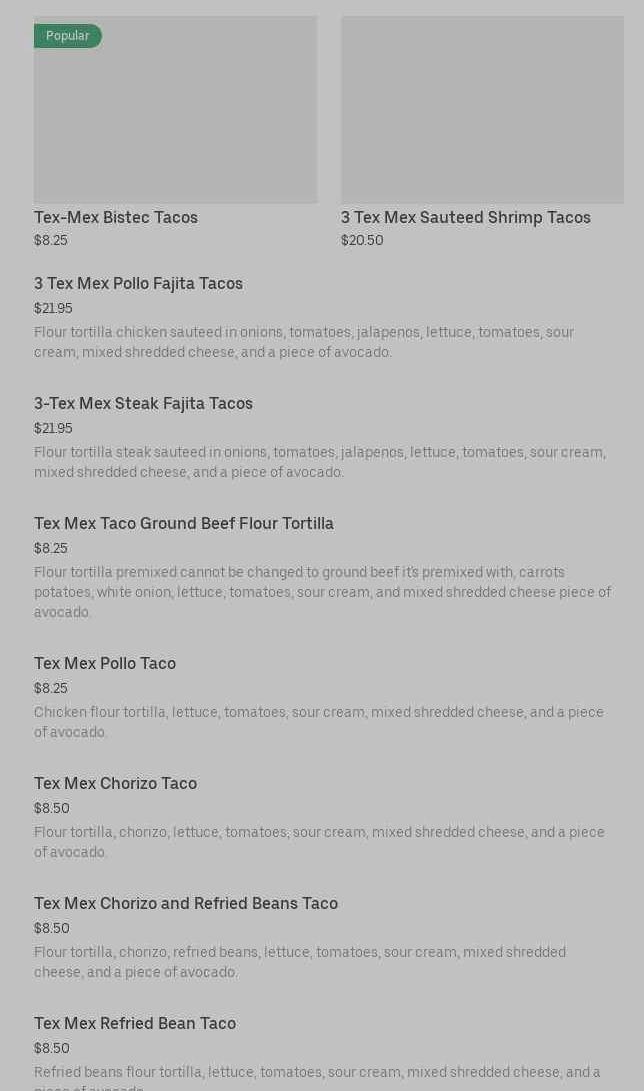Viewport: 644px width, 1091px height.
Task: Select 3 Tex Mex Sauteed Shrimp Tacos title
Action: [465, 218]
